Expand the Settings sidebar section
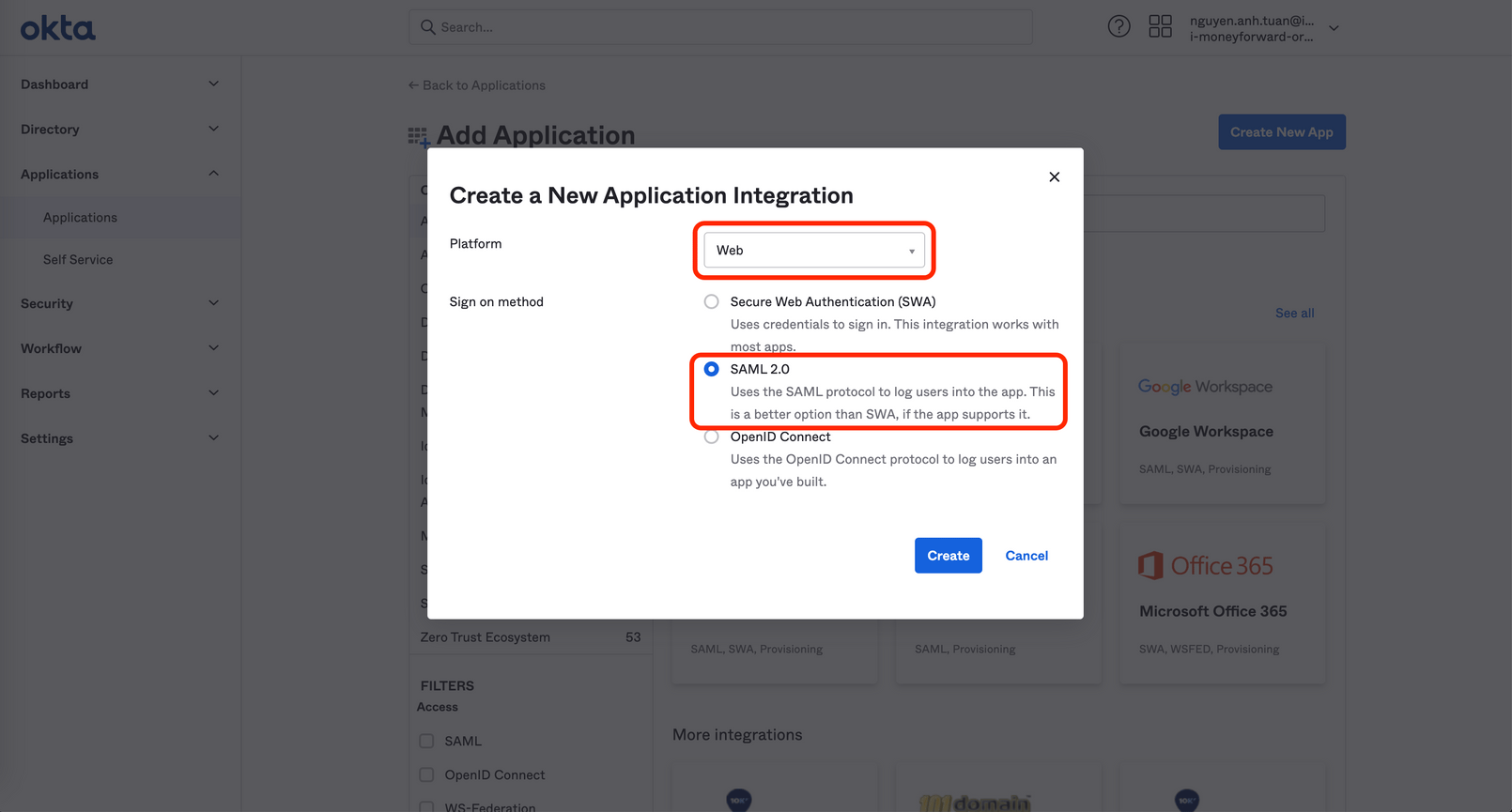This screenshot has height=812, width=1512. click(x=120, y=438)
